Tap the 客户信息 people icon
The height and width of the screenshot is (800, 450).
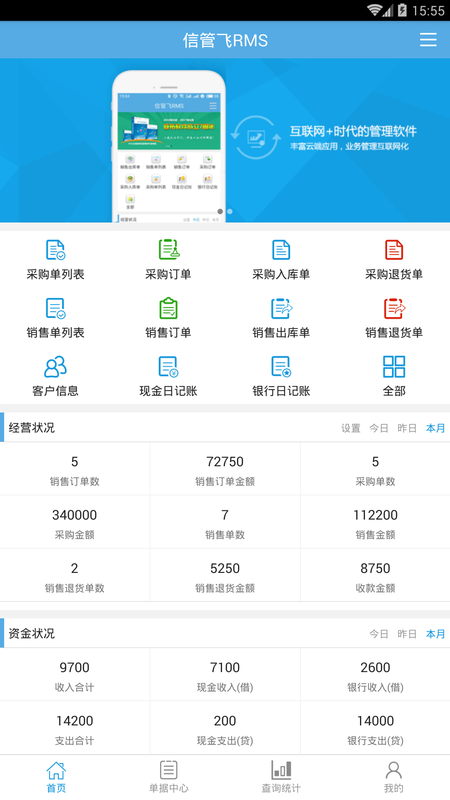pyautogui.click(x=55, y=367)
